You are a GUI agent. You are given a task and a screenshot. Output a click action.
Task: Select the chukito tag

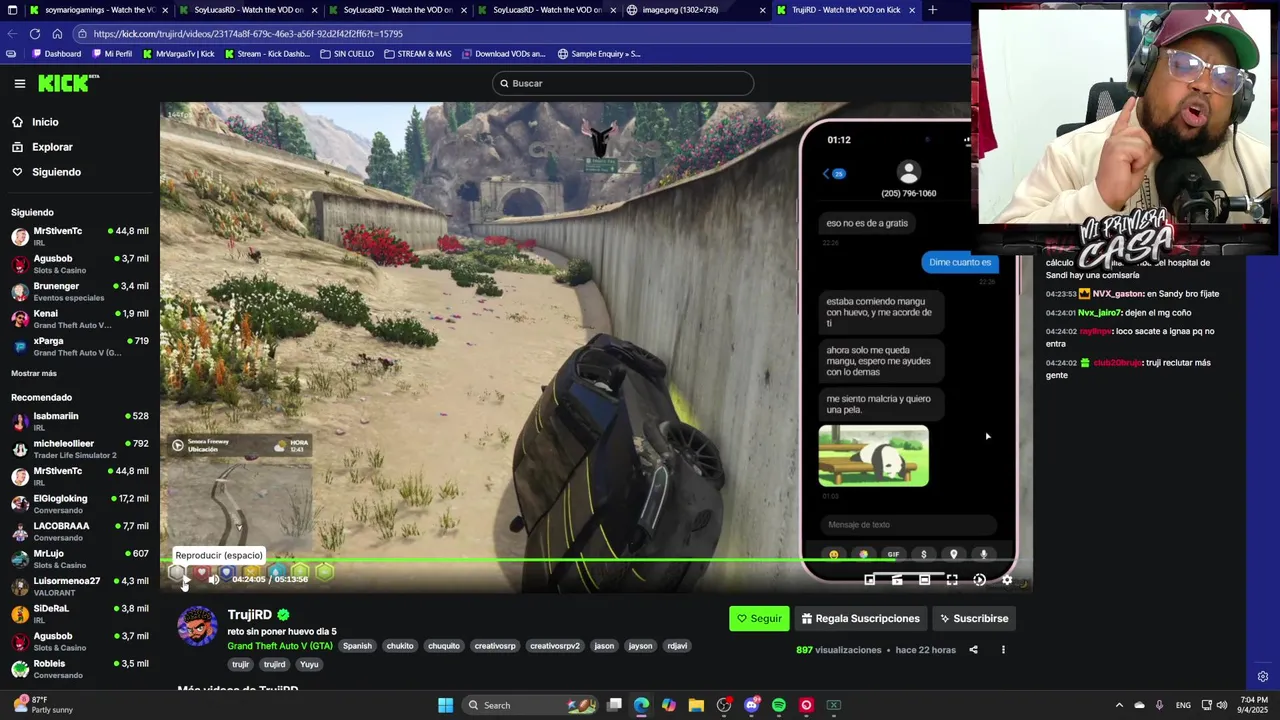click(400, 646)
